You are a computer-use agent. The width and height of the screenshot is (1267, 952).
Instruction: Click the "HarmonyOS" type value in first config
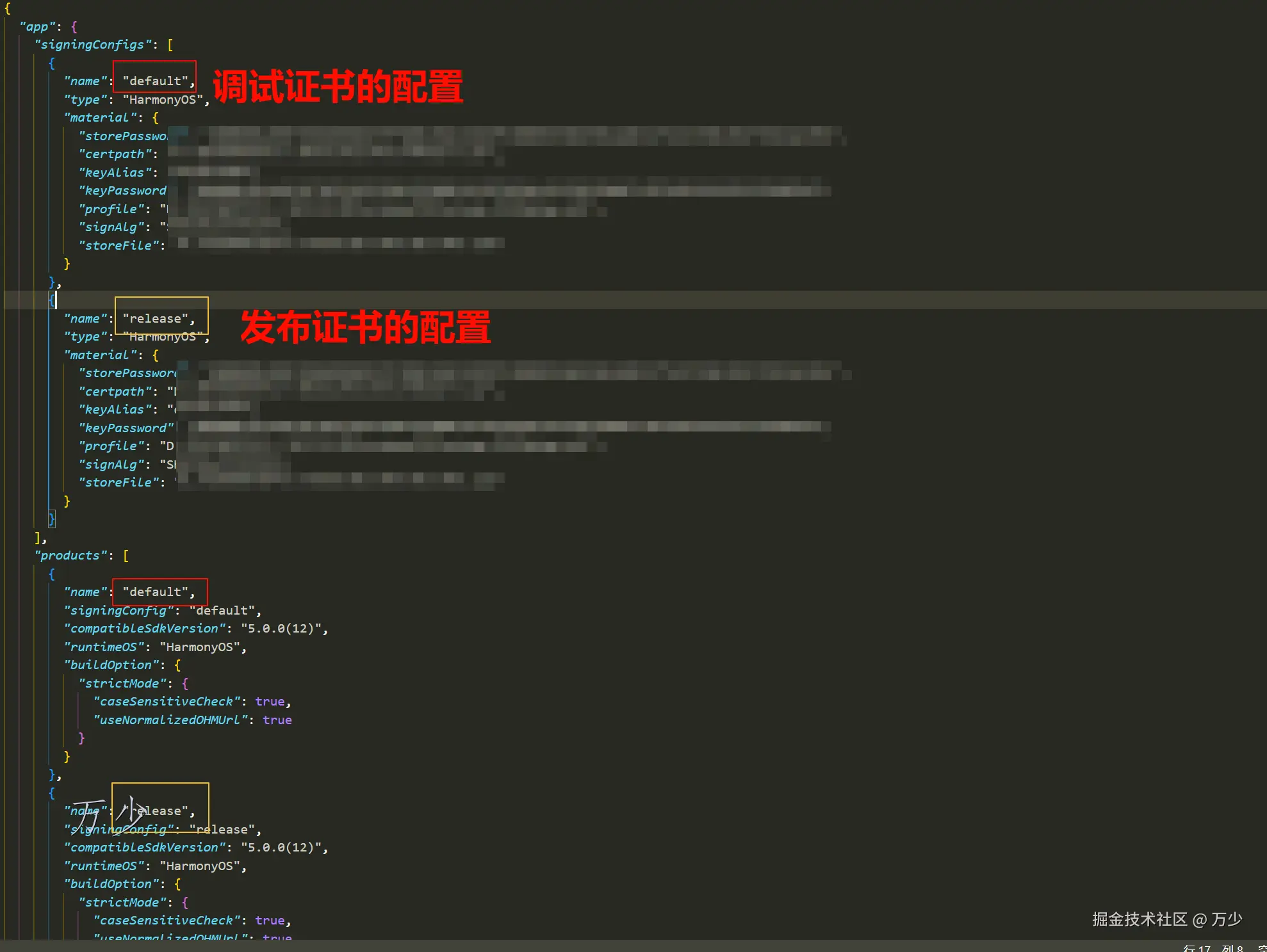tap(164, 99)
